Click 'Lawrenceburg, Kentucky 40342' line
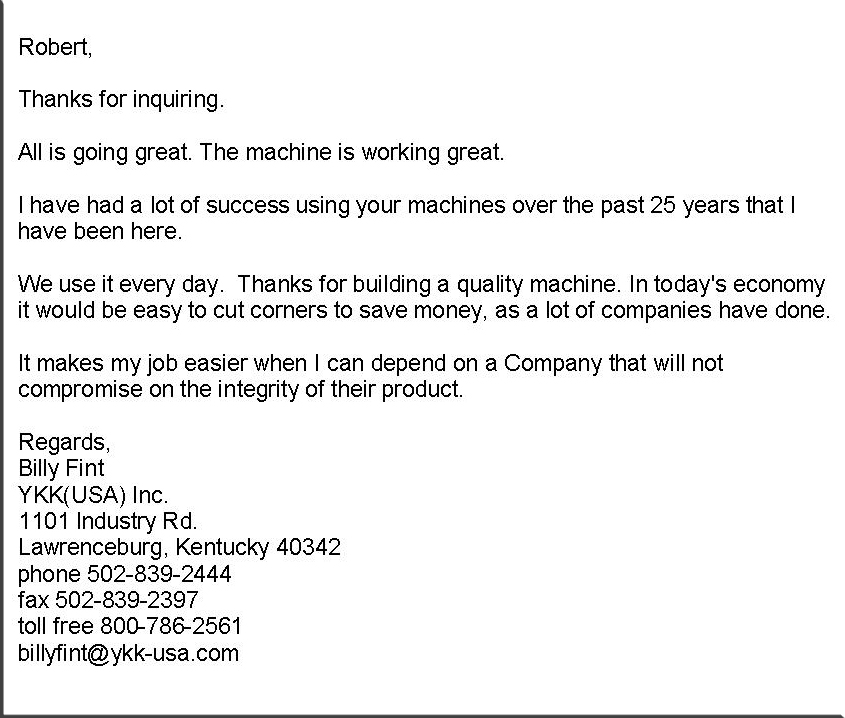Image resolution: width=845 pixels, height=718 pixels. [x=179, y=548]
